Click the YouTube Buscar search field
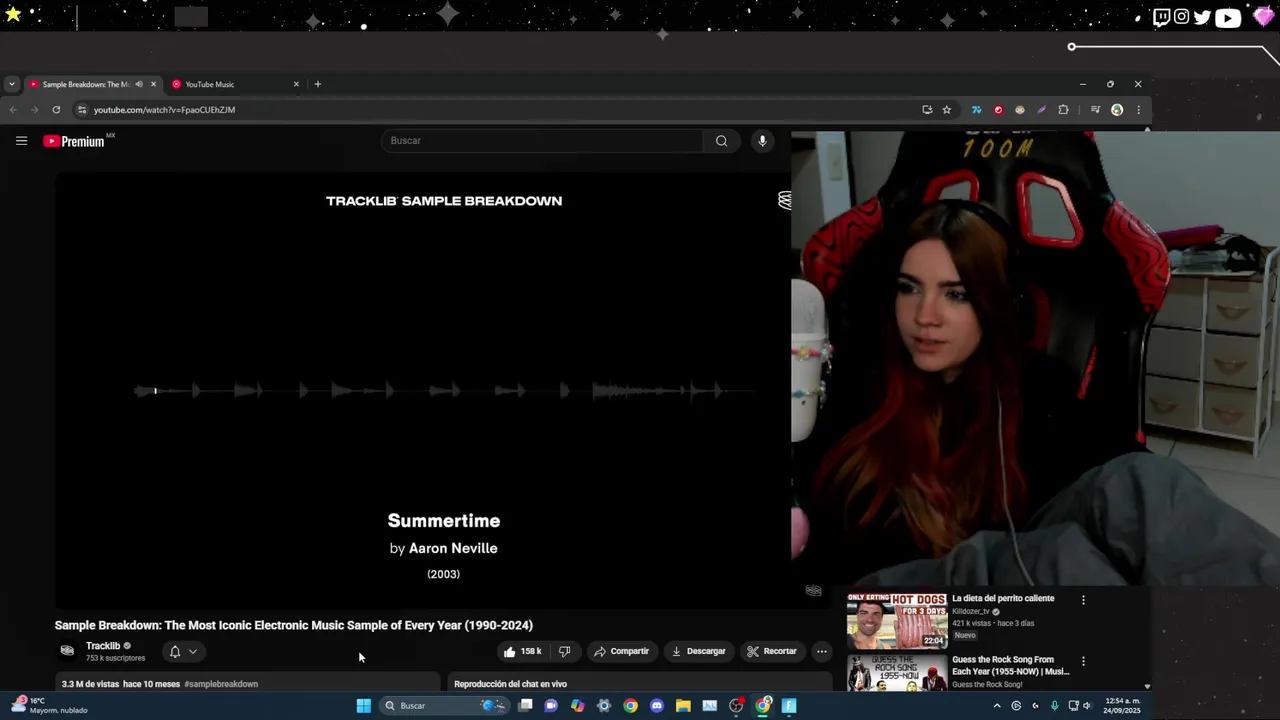This screenshot has height=720, width=1280. [541, 141]
